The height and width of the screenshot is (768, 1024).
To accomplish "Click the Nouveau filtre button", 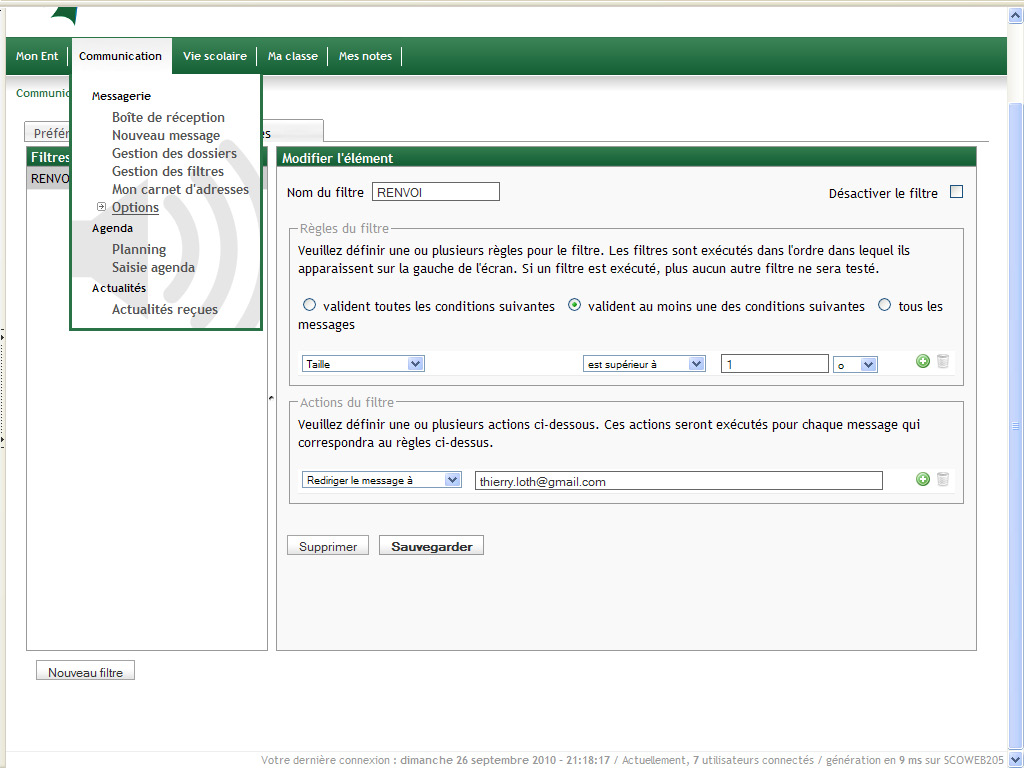I will [x=85, y=672].
